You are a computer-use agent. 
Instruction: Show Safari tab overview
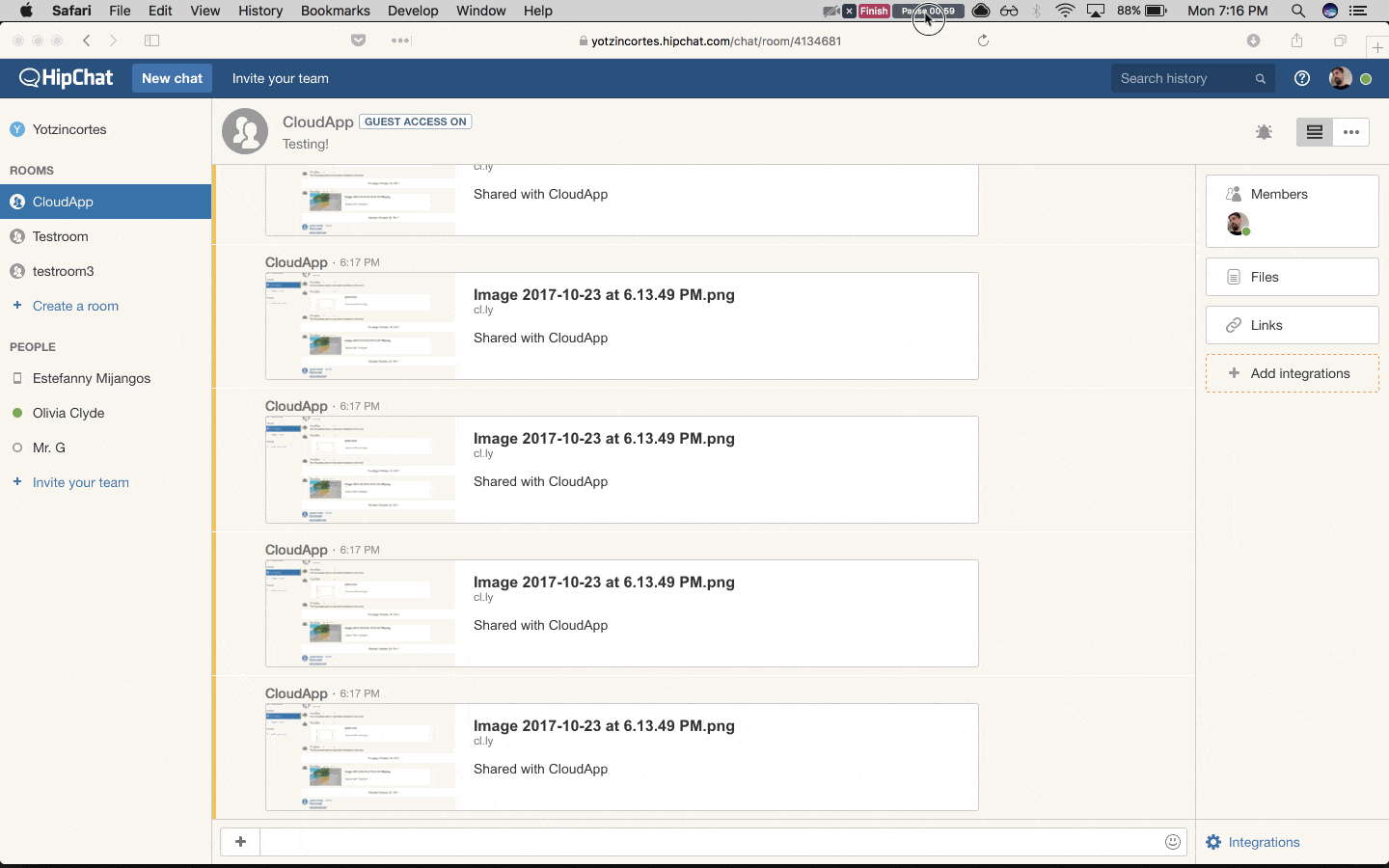coord(1340,41)
